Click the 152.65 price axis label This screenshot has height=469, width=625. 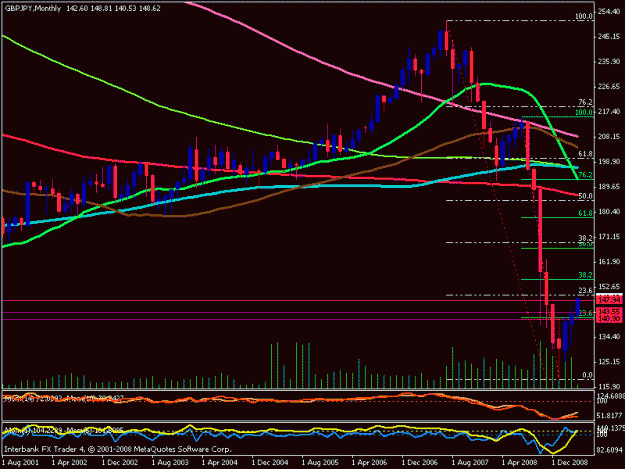(x=609, y=287)
